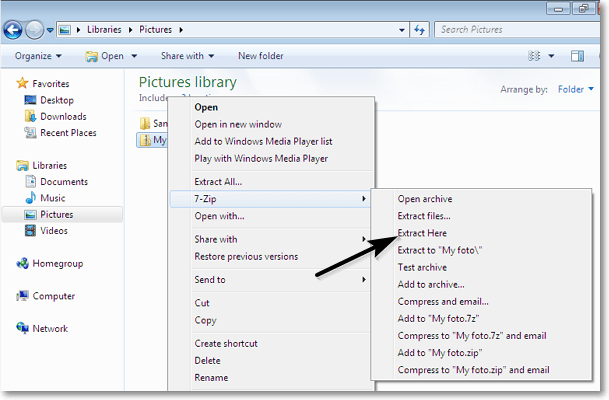Click the Videos filmstrip icon
Viewport: 609px width, 400px height.
30,231
